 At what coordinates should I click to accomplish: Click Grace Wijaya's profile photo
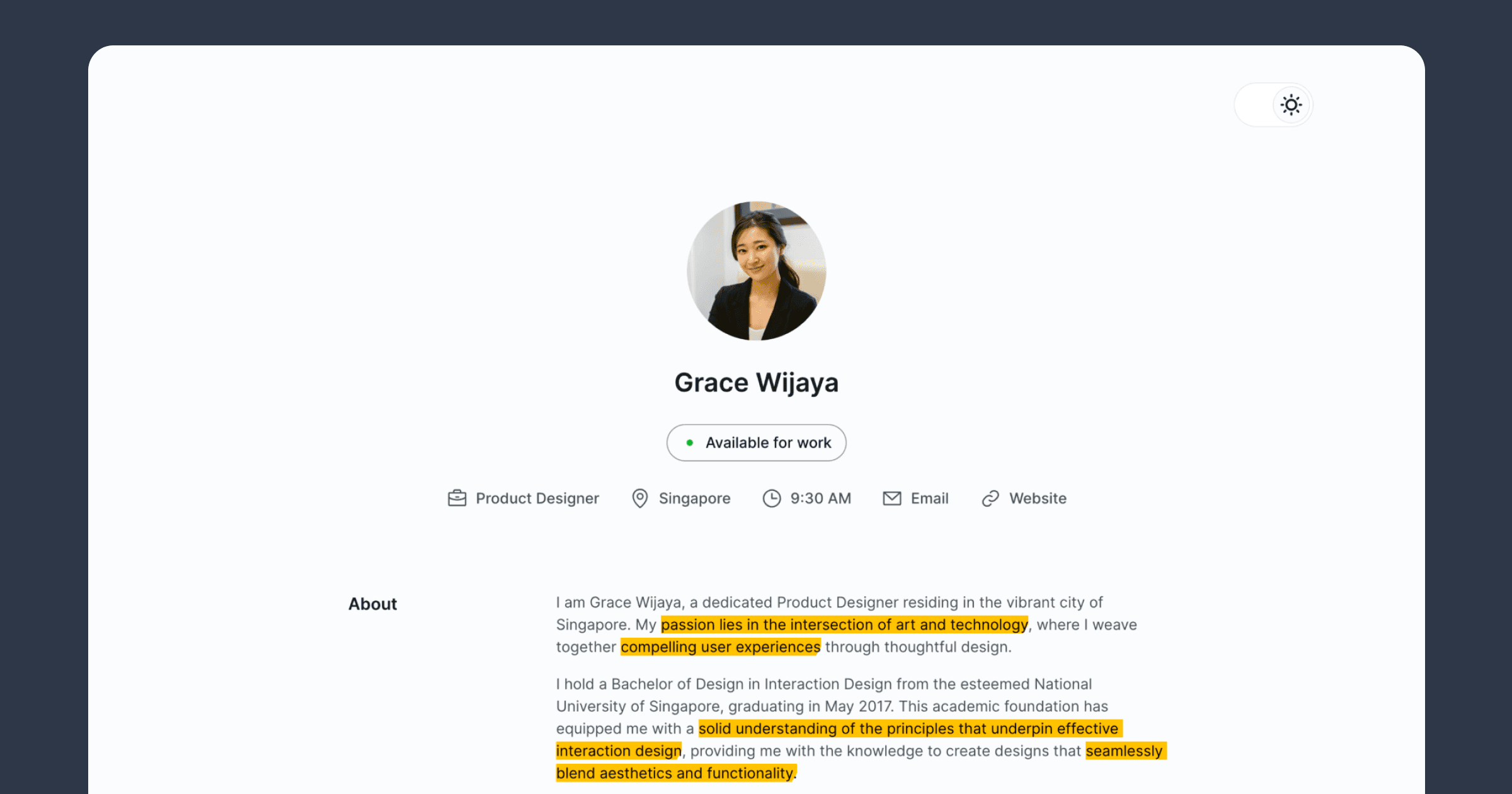click(x=757, y=271)
